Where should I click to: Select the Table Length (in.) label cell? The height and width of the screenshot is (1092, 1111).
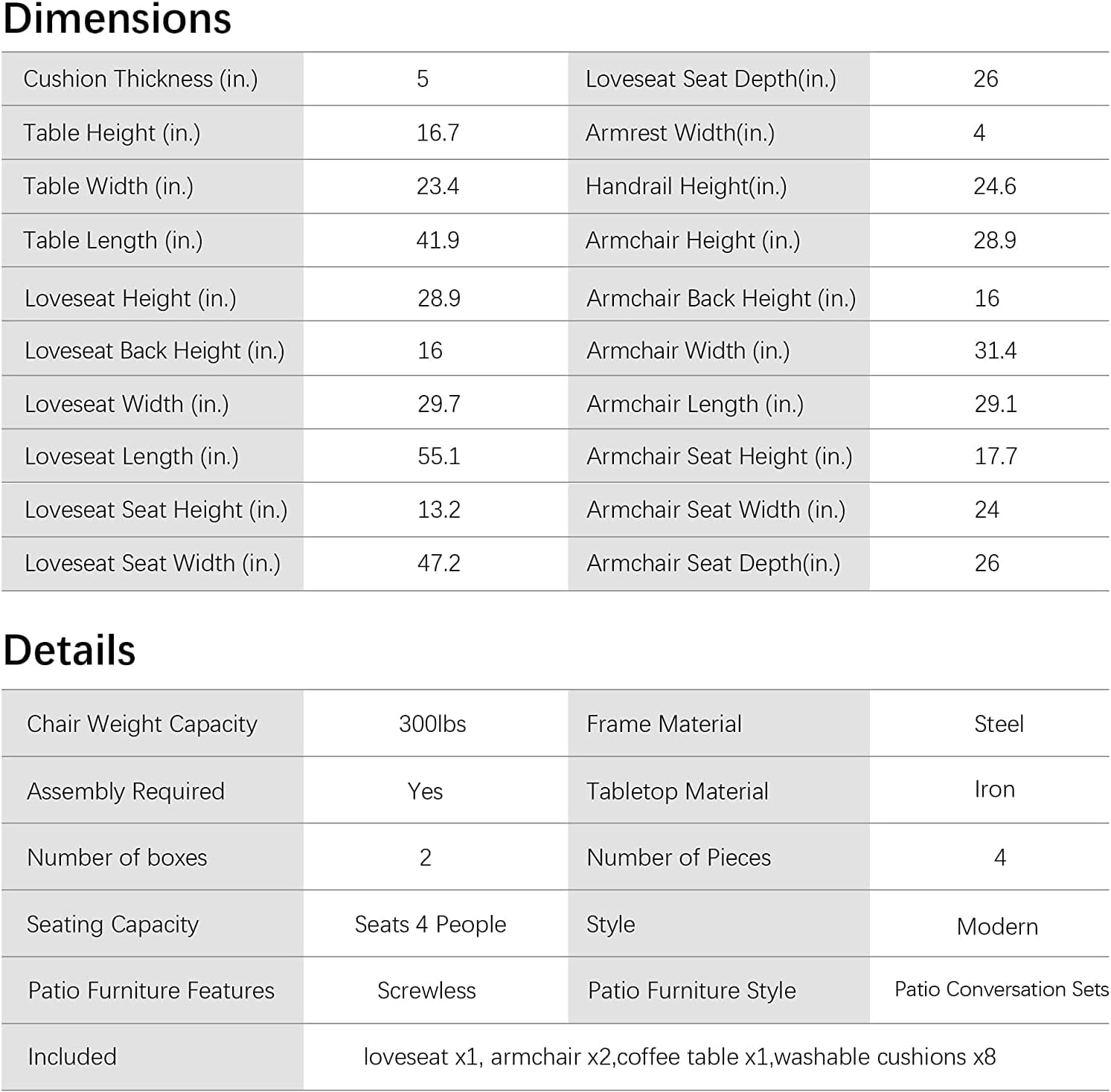click(152, 240)
